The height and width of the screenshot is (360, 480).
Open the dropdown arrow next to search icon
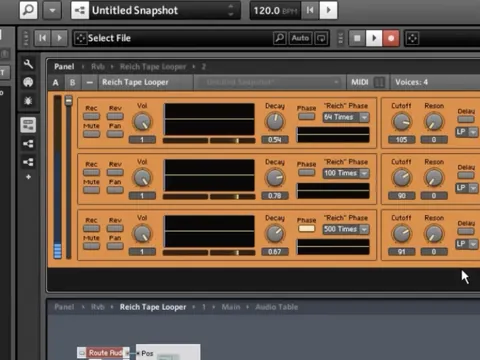point(52,10)
